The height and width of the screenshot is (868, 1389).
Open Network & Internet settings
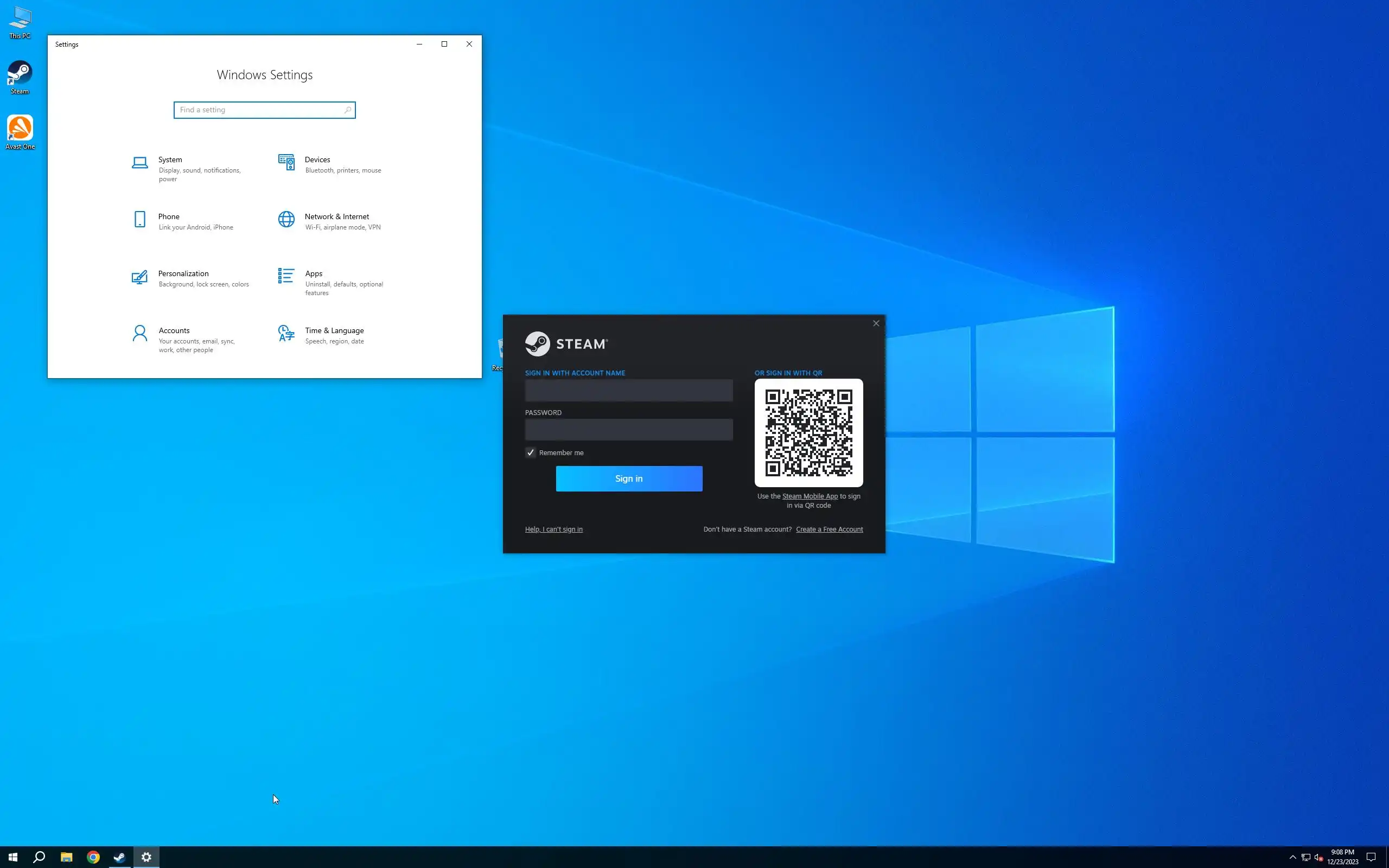click(x=336, y=217)
